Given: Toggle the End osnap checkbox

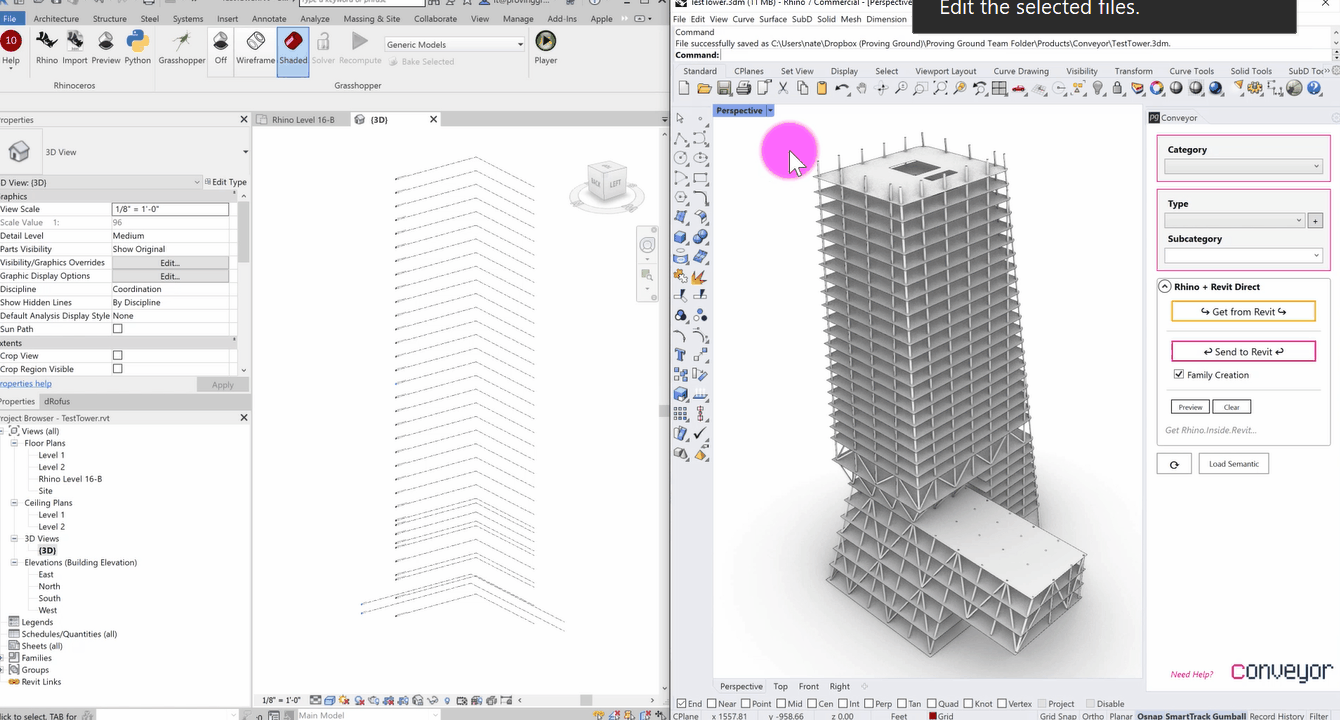Looking at the screenshot, I should pyautogui.click(x=682, y=704).
